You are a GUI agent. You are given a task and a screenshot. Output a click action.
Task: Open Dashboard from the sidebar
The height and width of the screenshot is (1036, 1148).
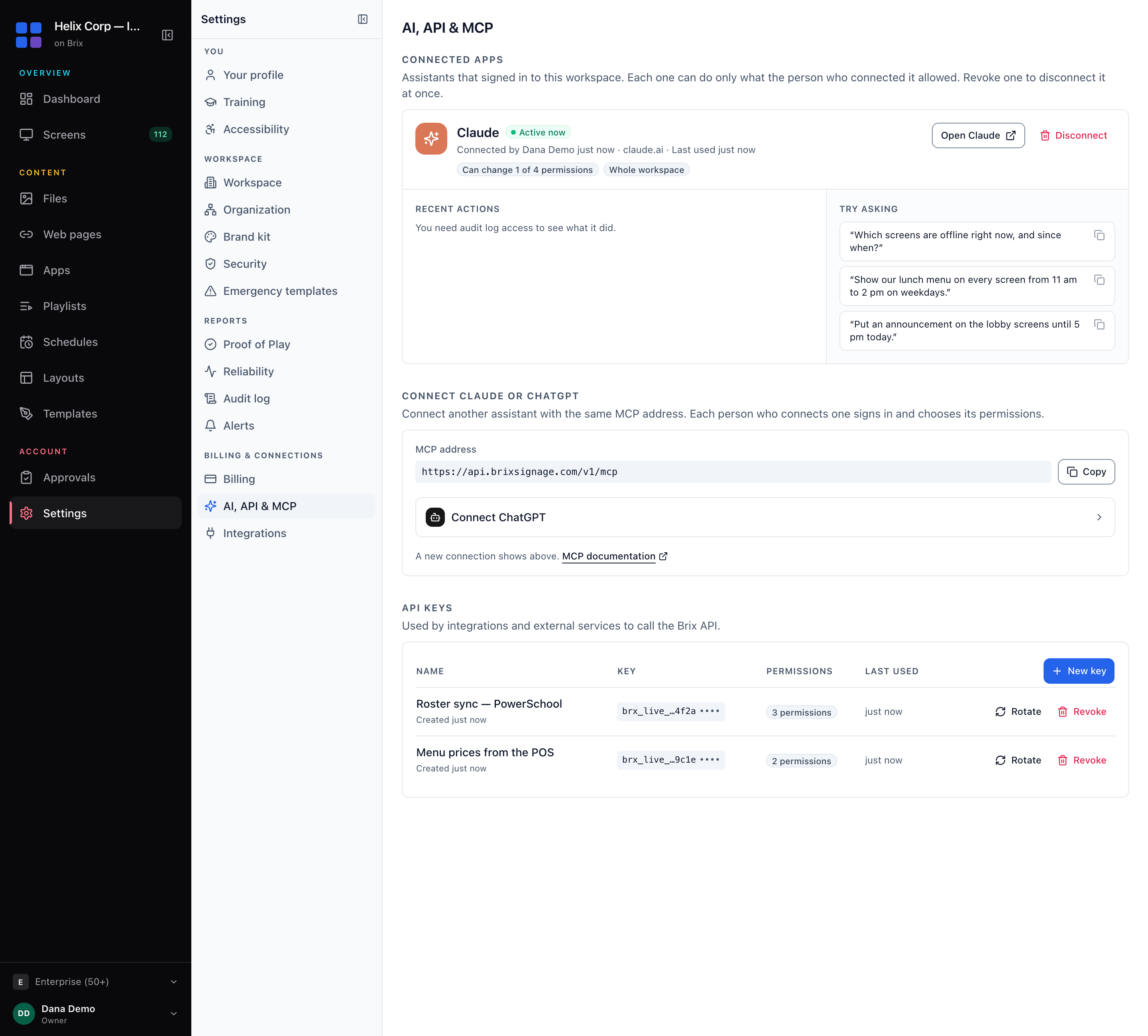[x=96, y=99]
